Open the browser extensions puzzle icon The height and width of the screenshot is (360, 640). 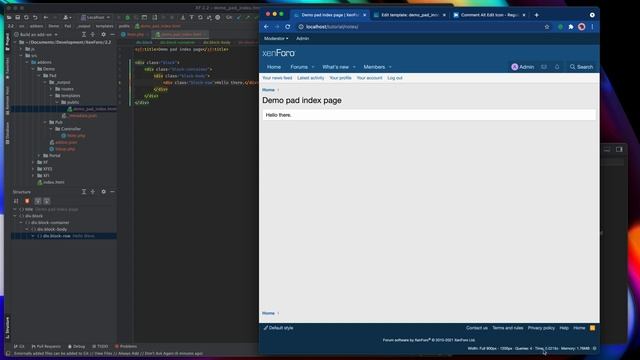coord(571,27)
